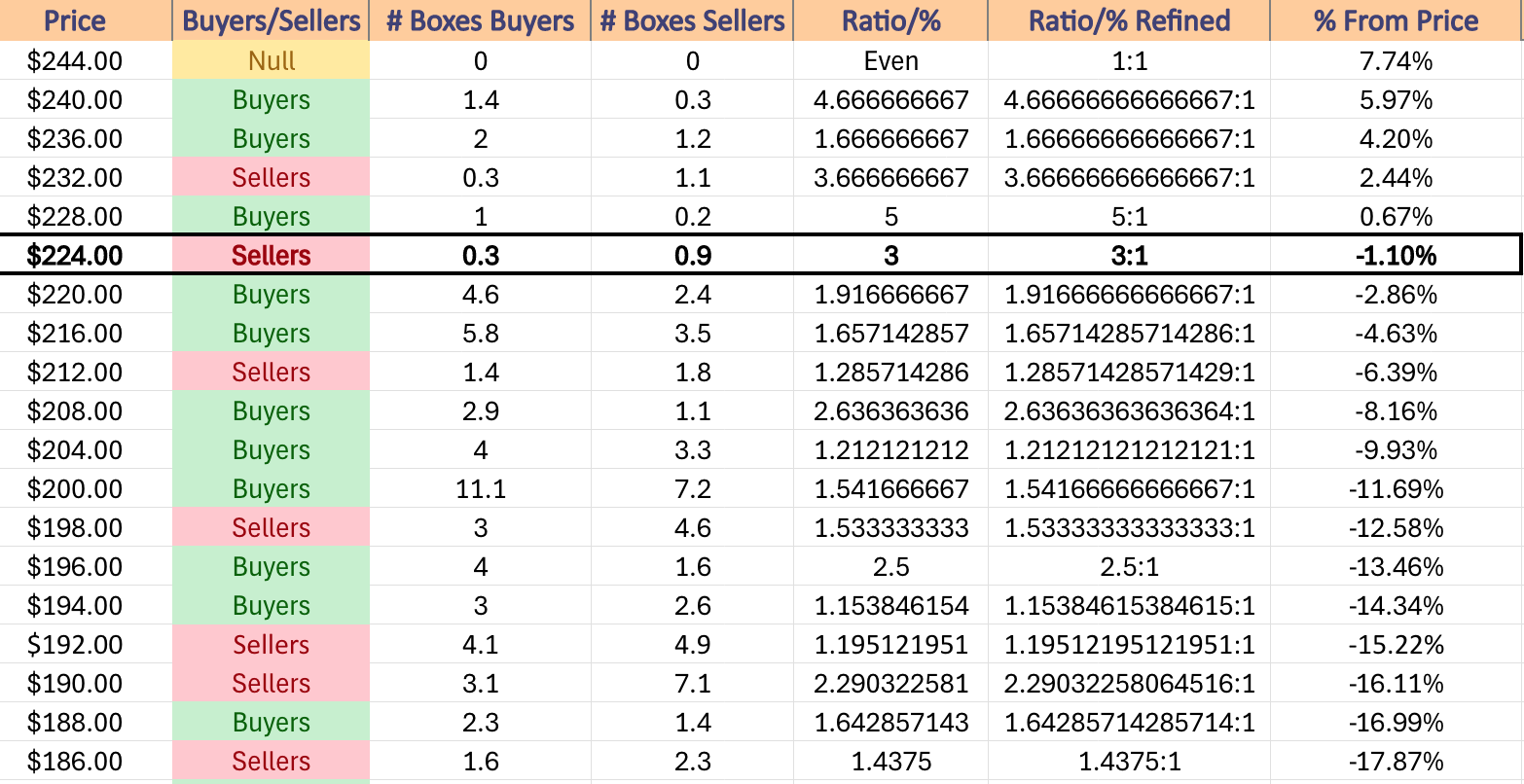Image resolution: width=1524 pixels, height=784 pixels.
Task: Select the 11.1 boxes buyers cell
Action: point(480,489)
